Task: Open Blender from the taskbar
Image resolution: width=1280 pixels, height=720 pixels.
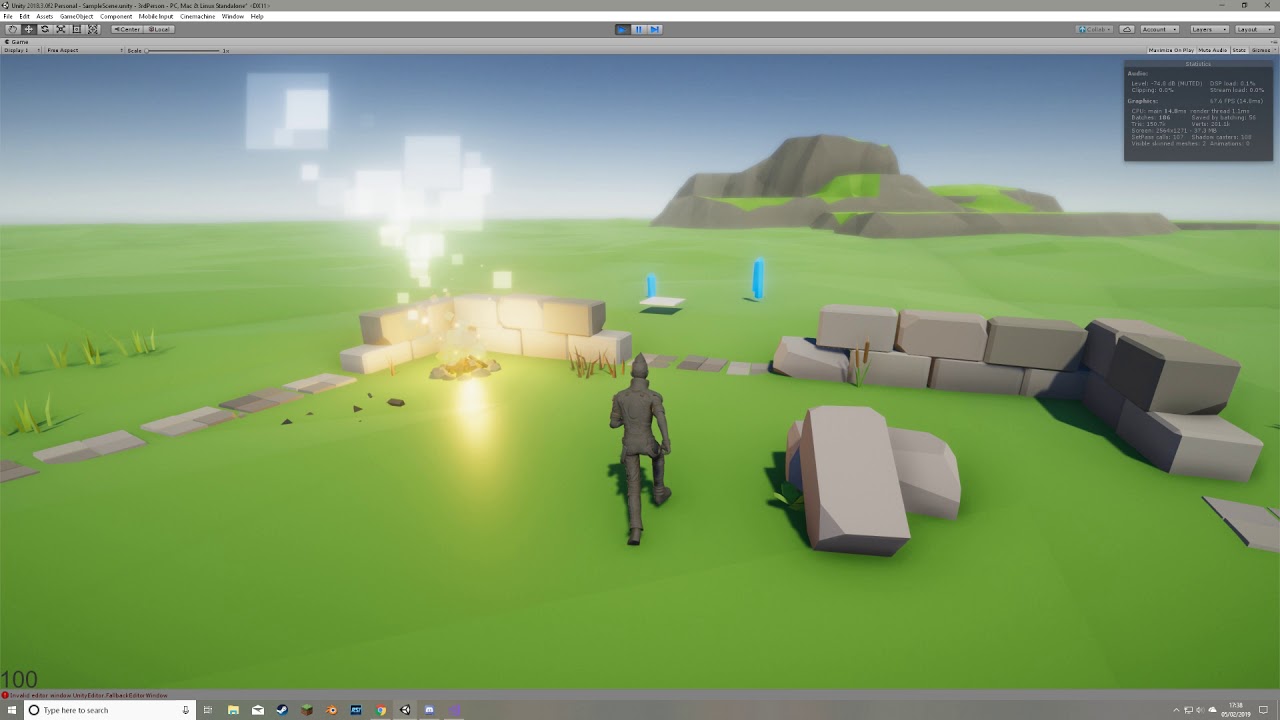Action: pos(331,710)
